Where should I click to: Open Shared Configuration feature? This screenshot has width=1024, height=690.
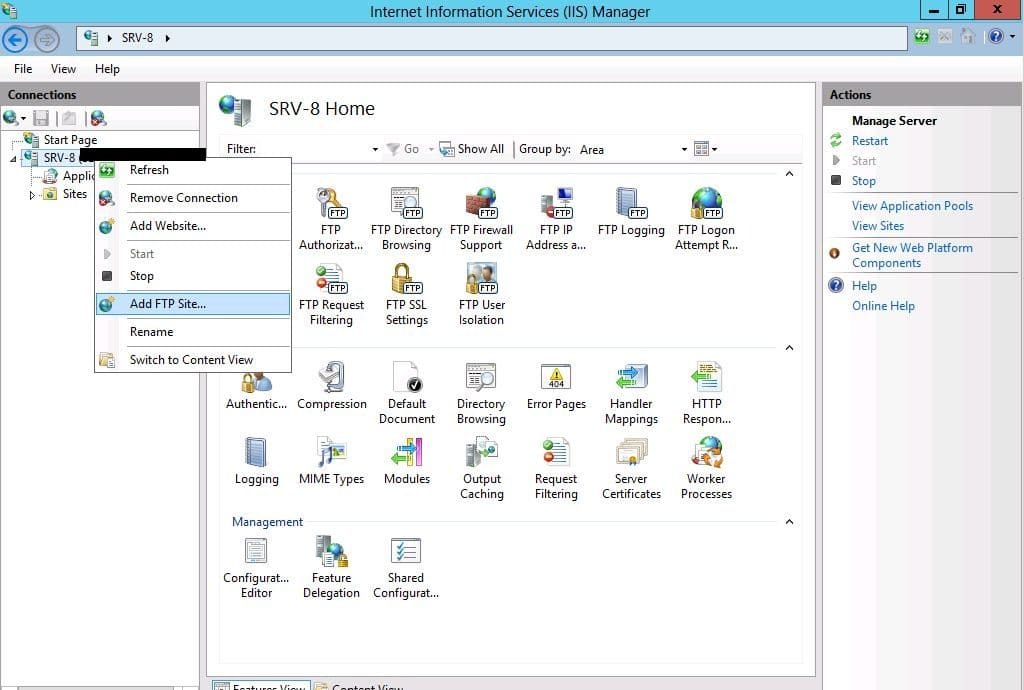[406, 567]
